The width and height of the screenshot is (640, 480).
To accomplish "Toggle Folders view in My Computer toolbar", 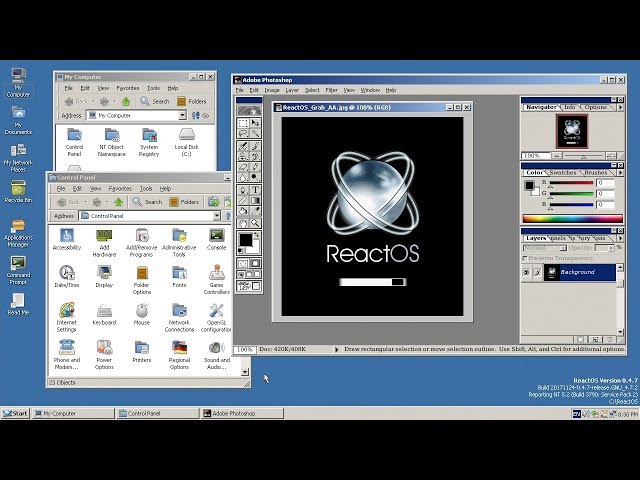I will coord(192,101).
